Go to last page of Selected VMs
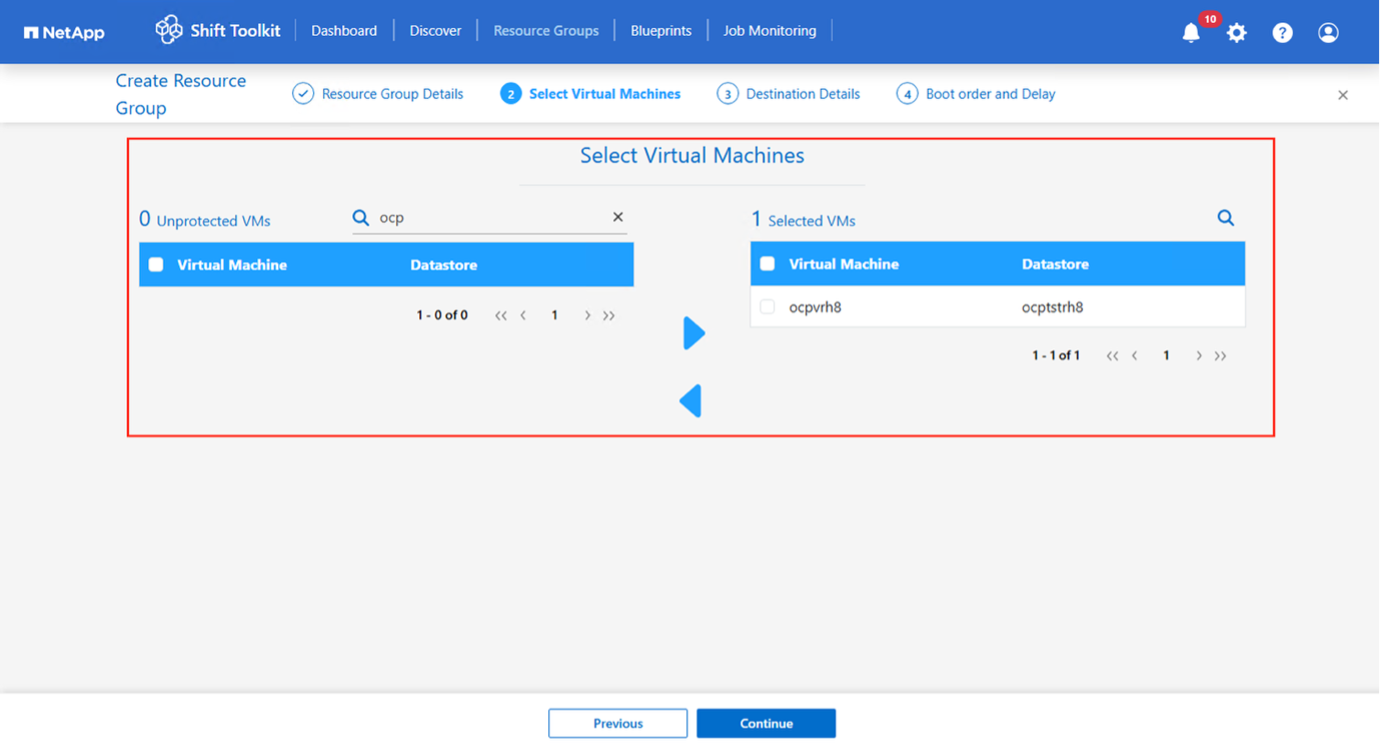1384x754 pixels. (1220, 356)
